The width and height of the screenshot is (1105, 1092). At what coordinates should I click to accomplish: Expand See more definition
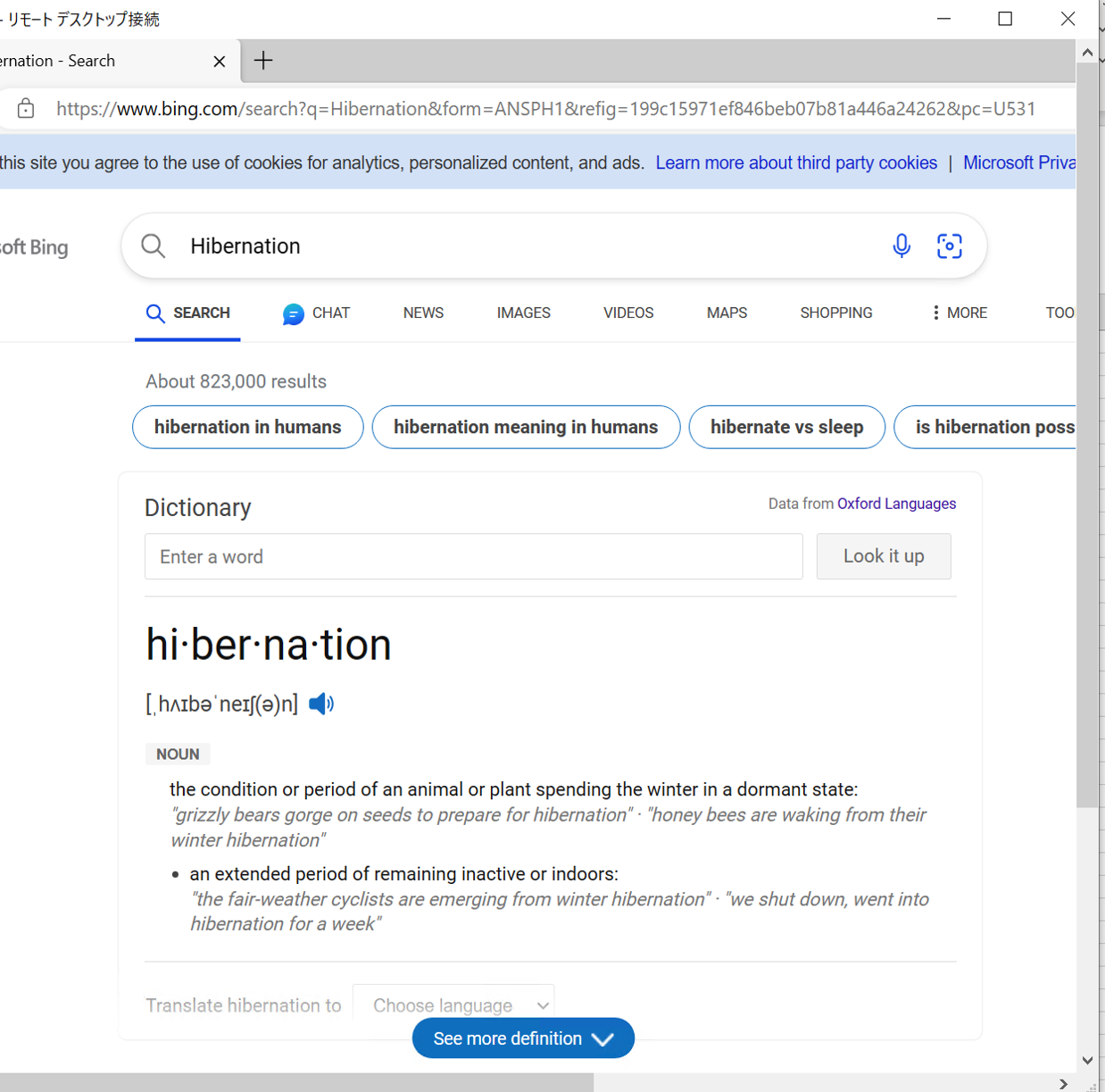click(523, 1038)
